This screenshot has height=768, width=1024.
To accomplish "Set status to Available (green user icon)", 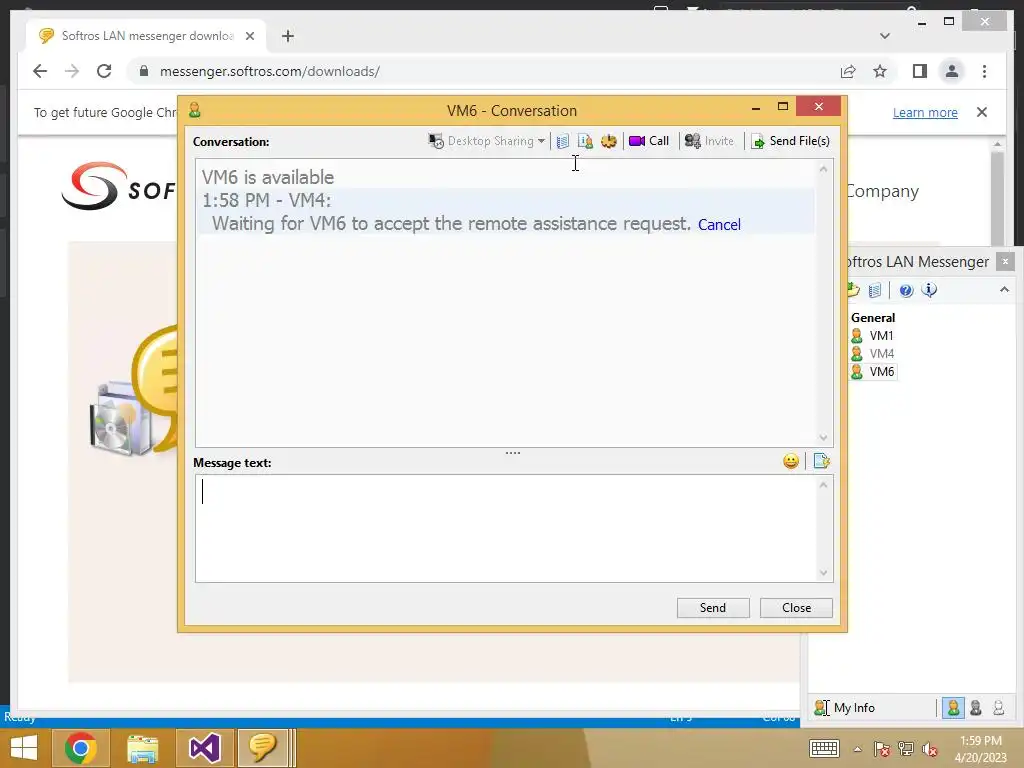I will [x=953, y=708].
